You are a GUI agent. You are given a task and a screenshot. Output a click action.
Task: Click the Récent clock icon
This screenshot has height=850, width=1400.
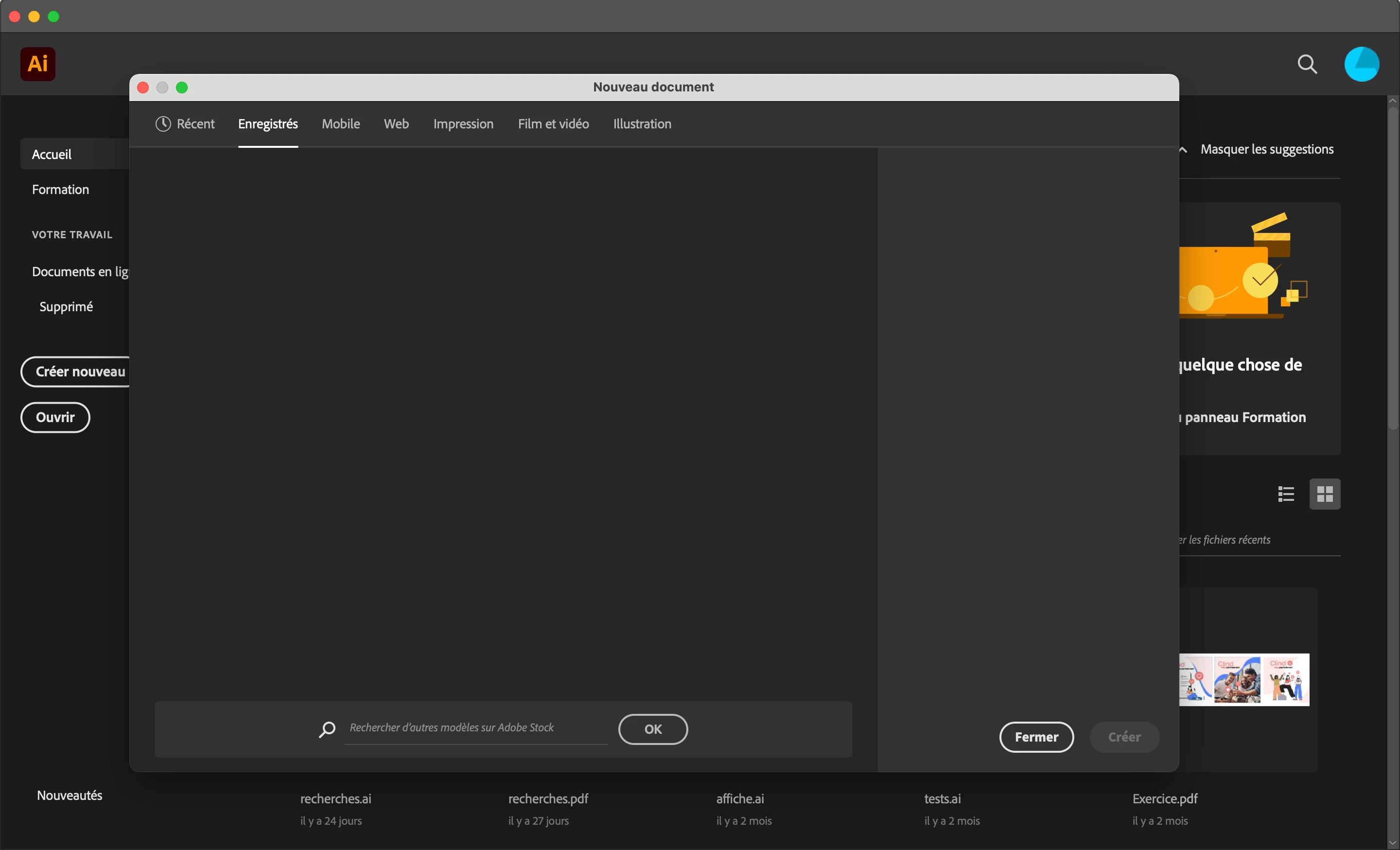click(x=163, y=124)
